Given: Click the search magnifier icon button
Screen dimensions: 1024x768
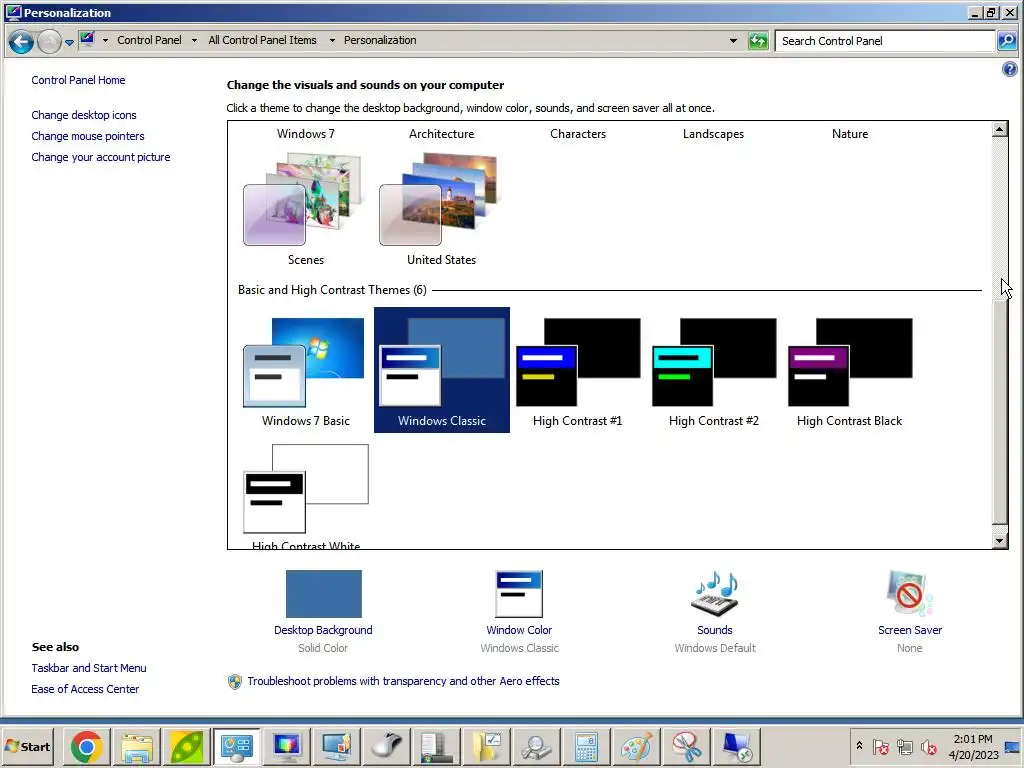Looking at the screenshot, I should coord(1007,41).
